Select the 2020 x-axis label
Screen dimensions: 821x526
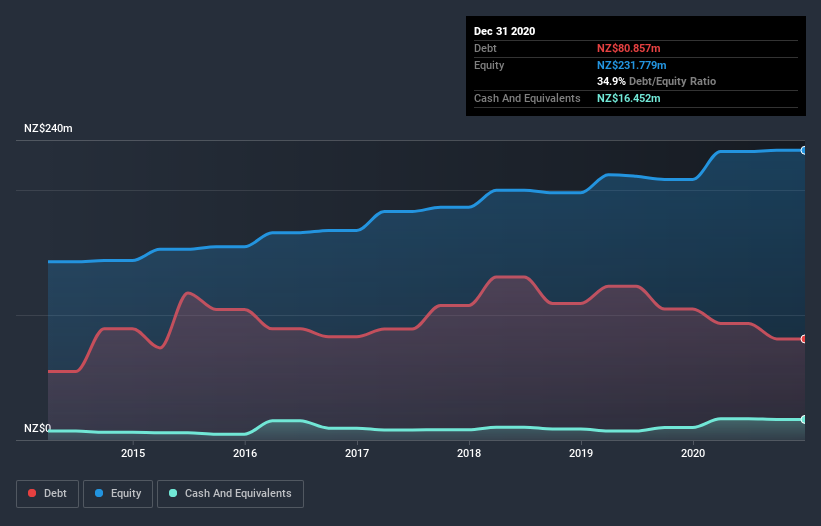click(693, 453)
